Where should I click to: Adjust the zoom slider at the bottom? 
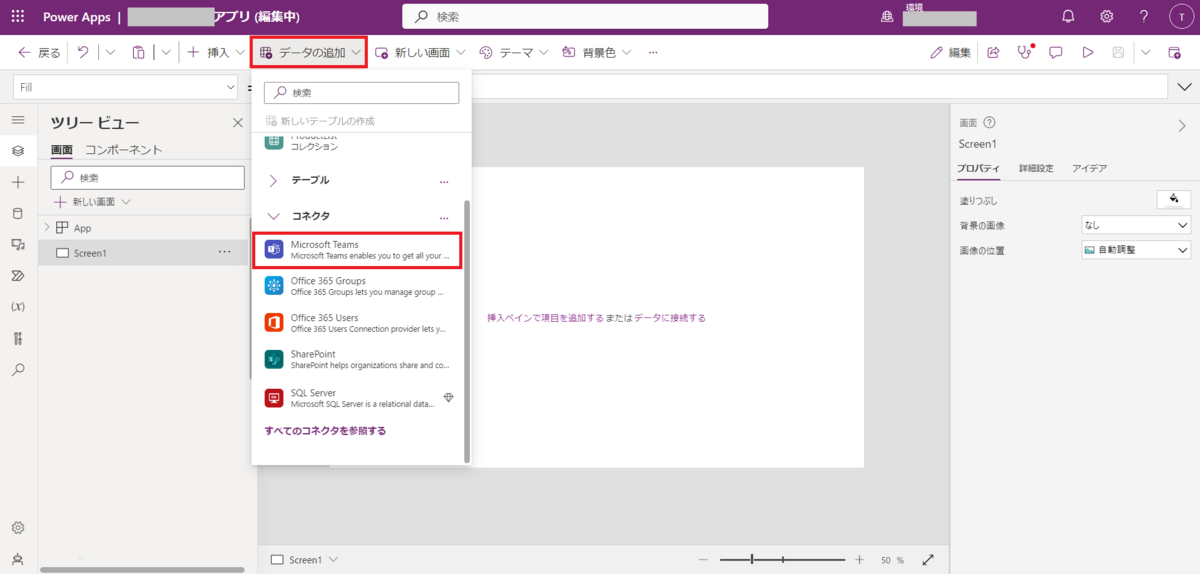point(783,560)
